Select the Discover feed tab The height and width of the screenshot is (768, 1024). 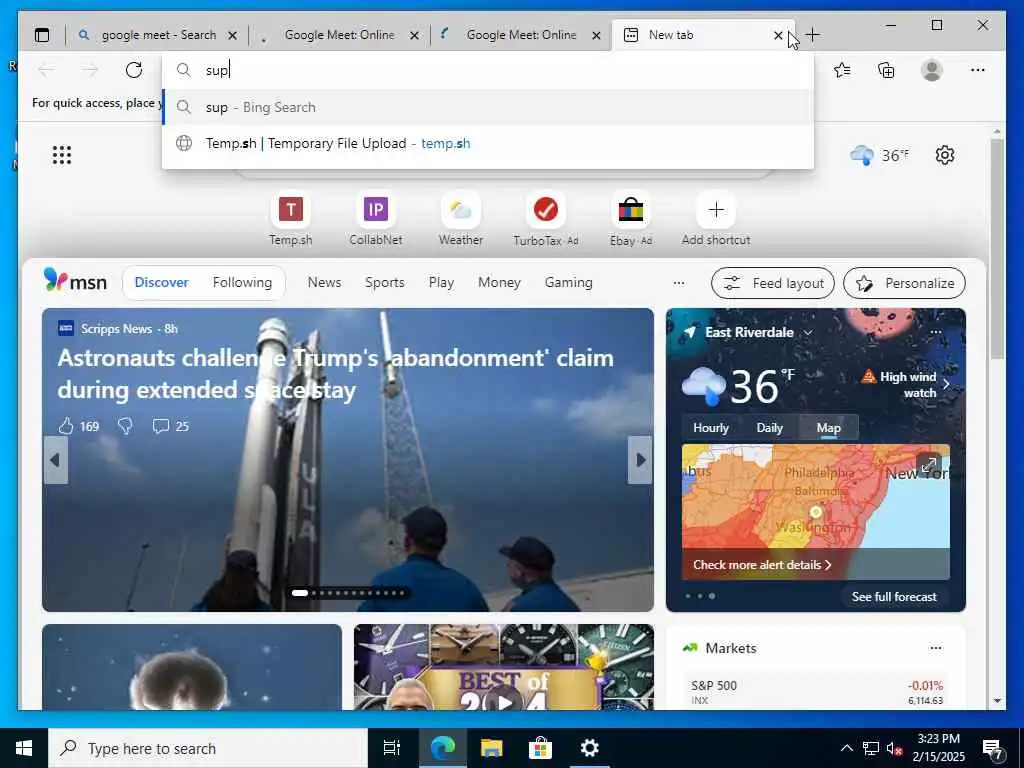coord(161,282)
